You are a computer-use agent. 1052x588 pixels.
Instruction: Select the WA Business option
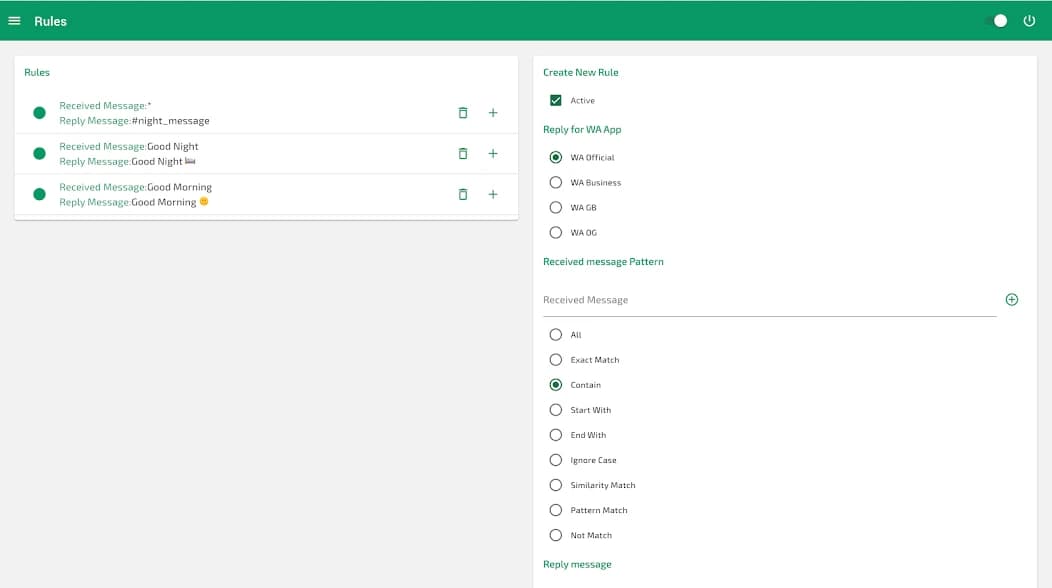click(555, 182)
